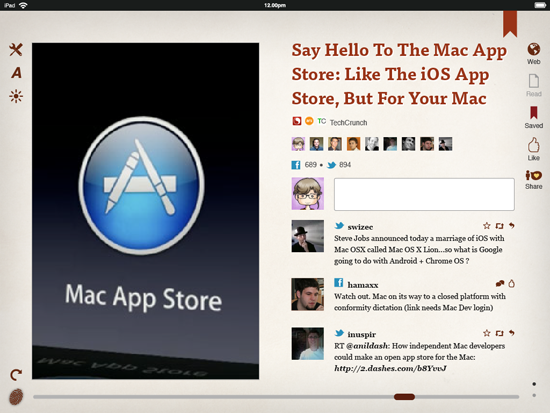Open the font style A icon

coord(16,73)
